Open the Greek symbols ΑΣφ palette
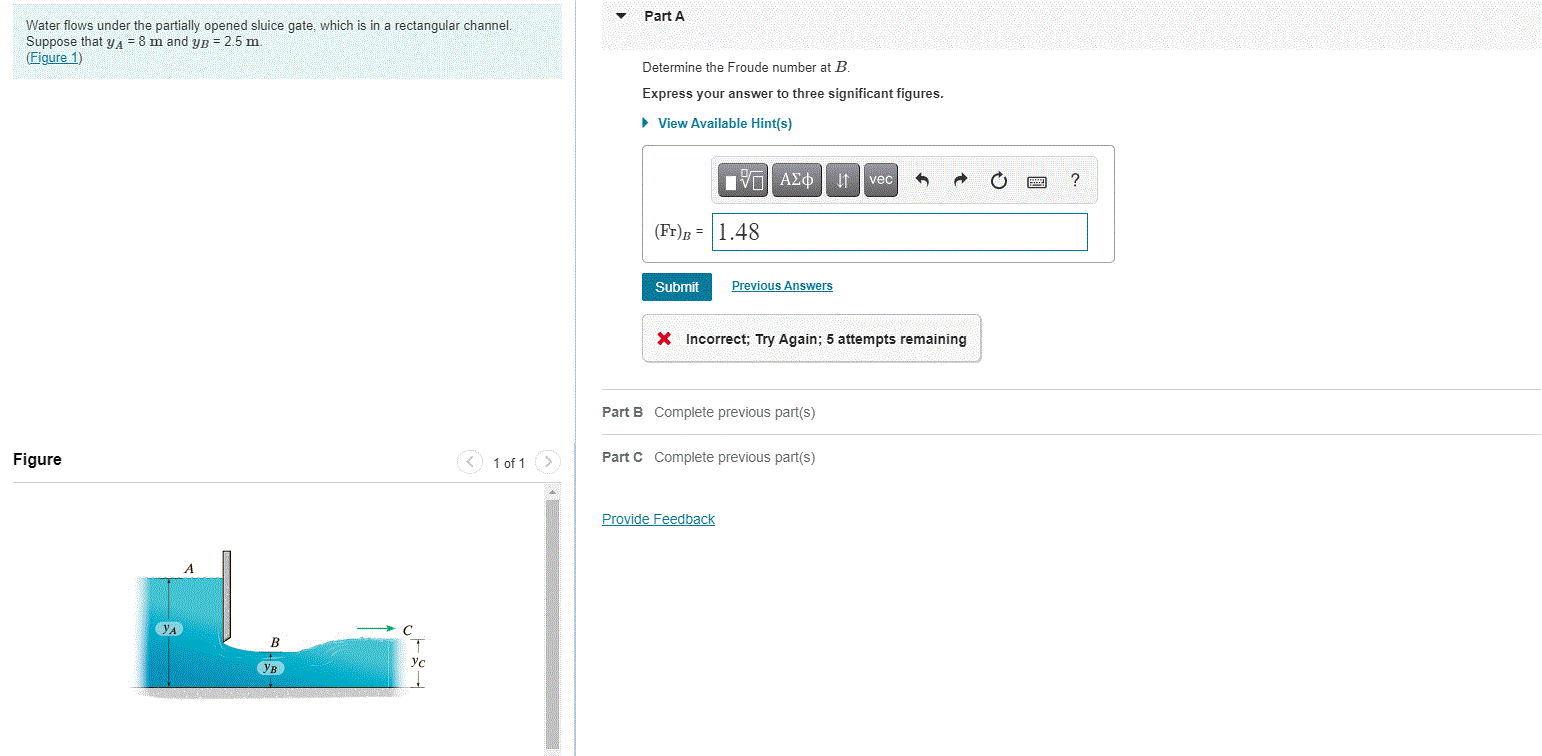This screenshot has width=1542, height=756. coord(797,180)
